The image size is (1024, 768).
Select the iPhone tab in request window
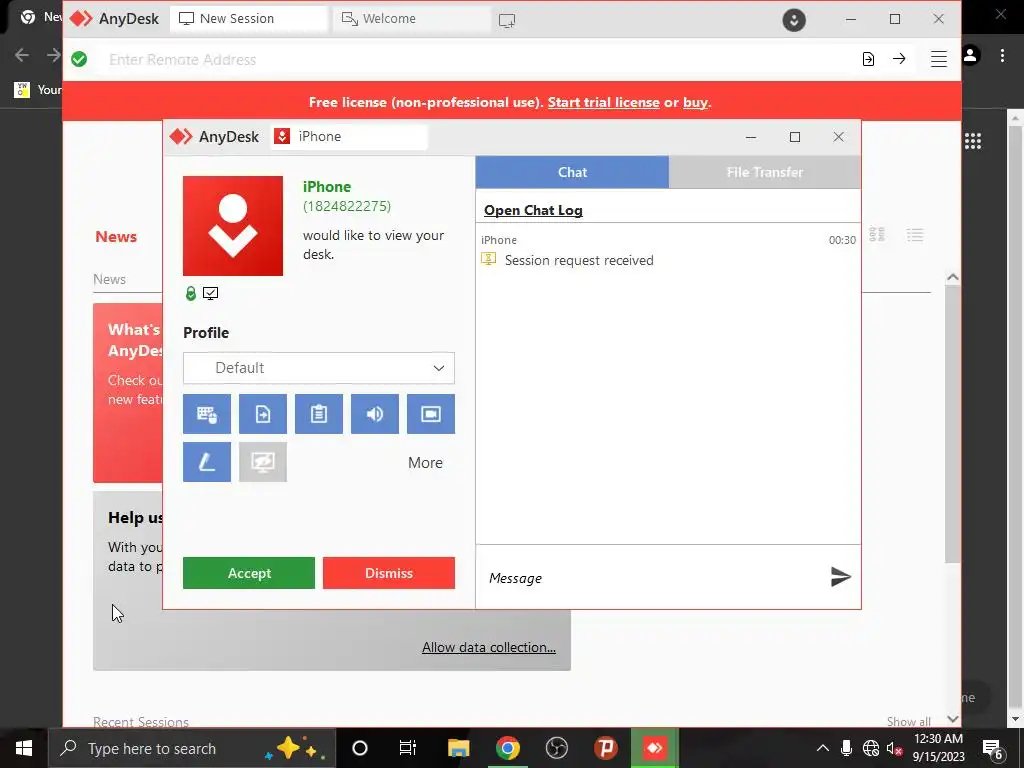pos(349,136)
